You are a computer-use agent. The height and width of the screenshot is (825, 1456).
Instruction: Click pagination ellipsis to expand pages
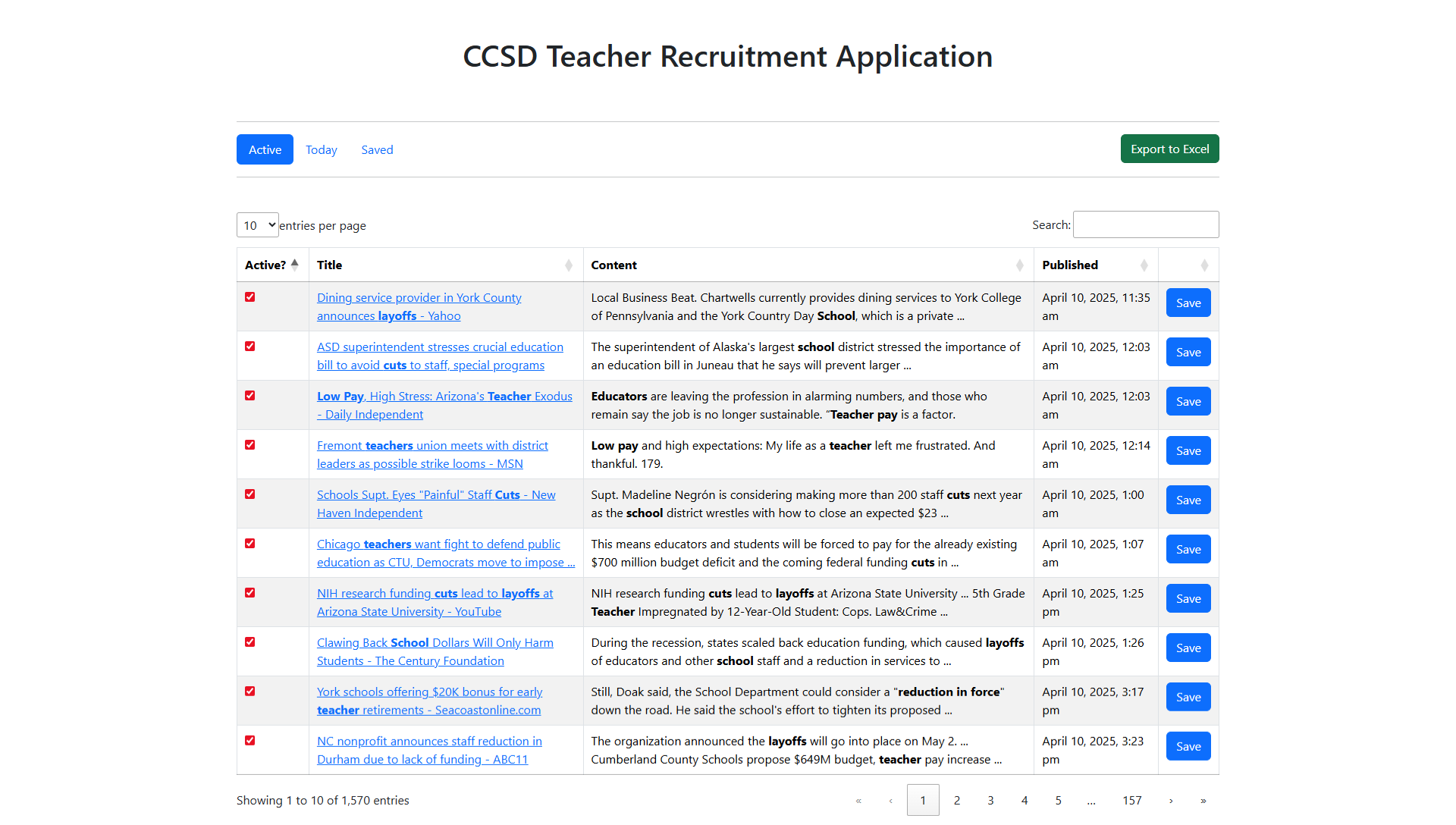[x=1090, y=801]
